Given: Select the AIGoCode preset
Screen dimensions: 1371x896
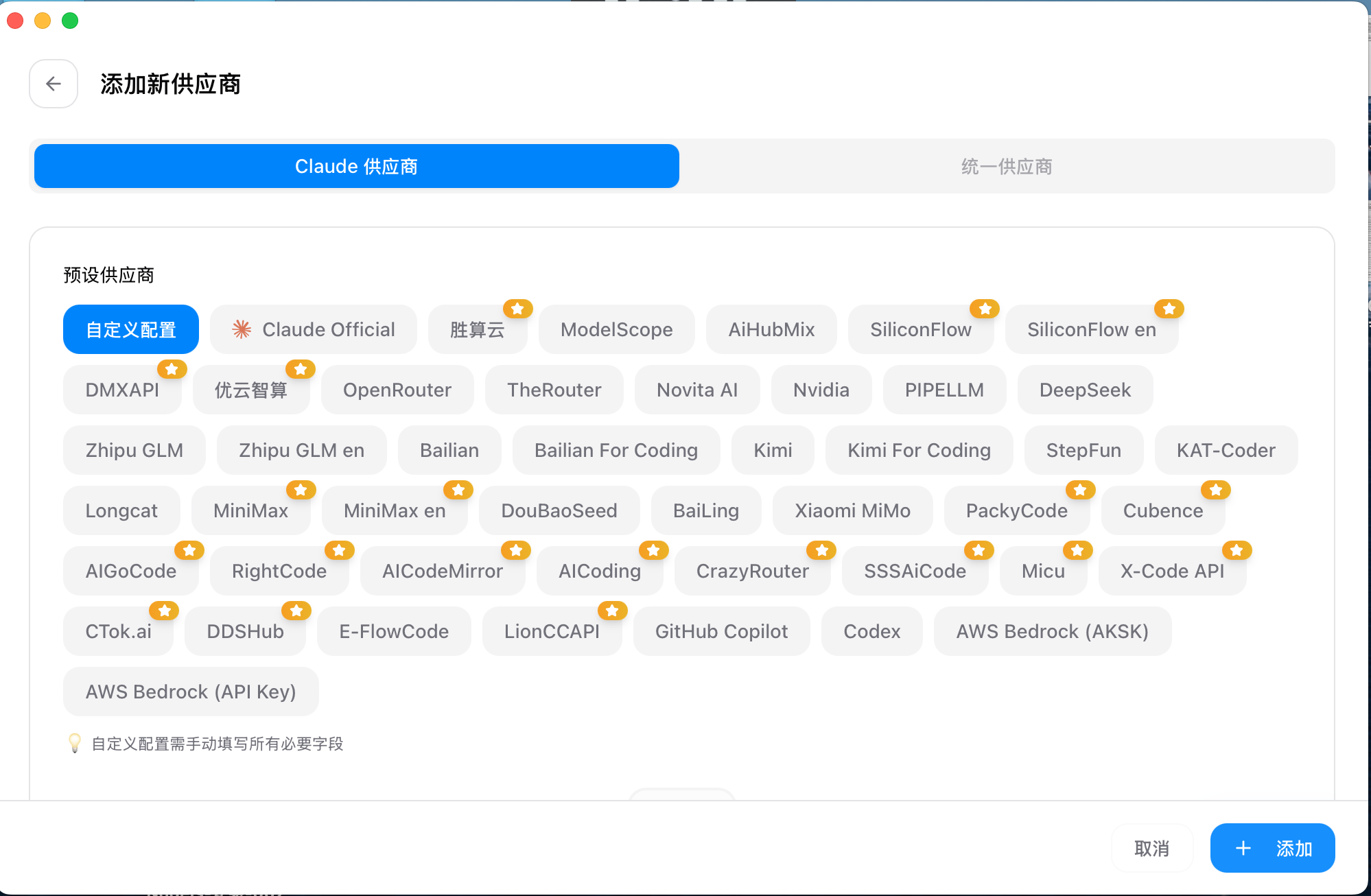Looking at the screenshot, I should (x=131, y=571).
